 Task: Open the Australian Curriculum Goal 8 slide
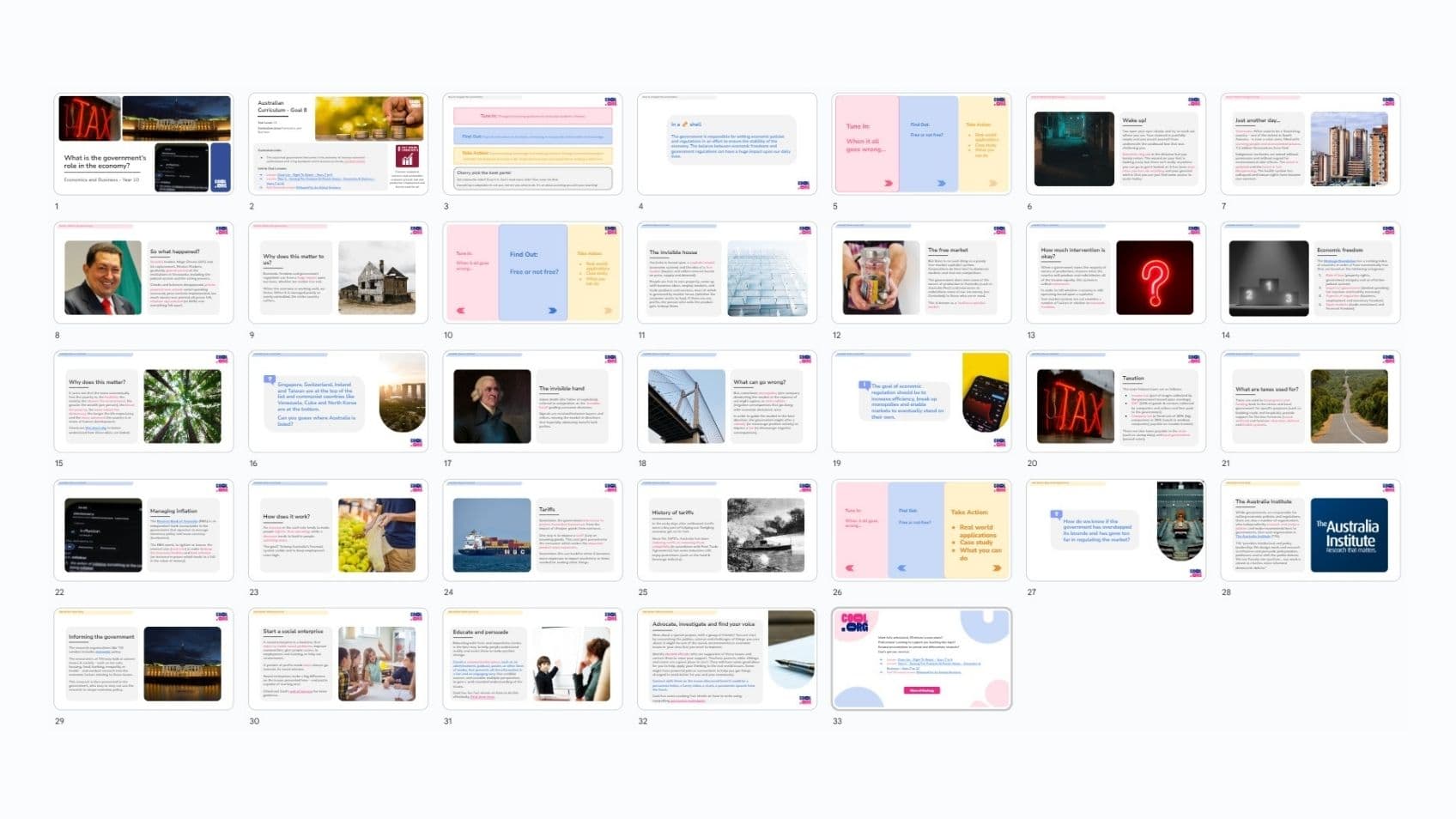(338, 144)
